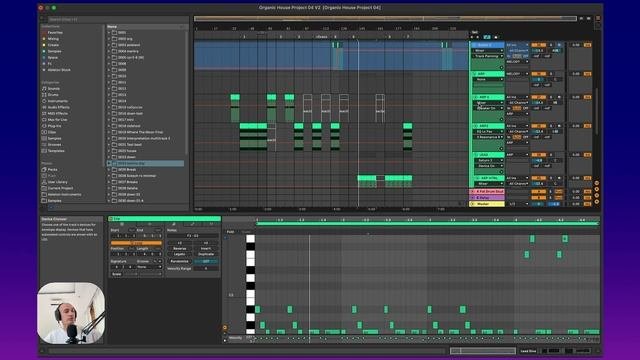Click the Invert notes button
Screen dimensions: 640x360
(x=206, y=249)
